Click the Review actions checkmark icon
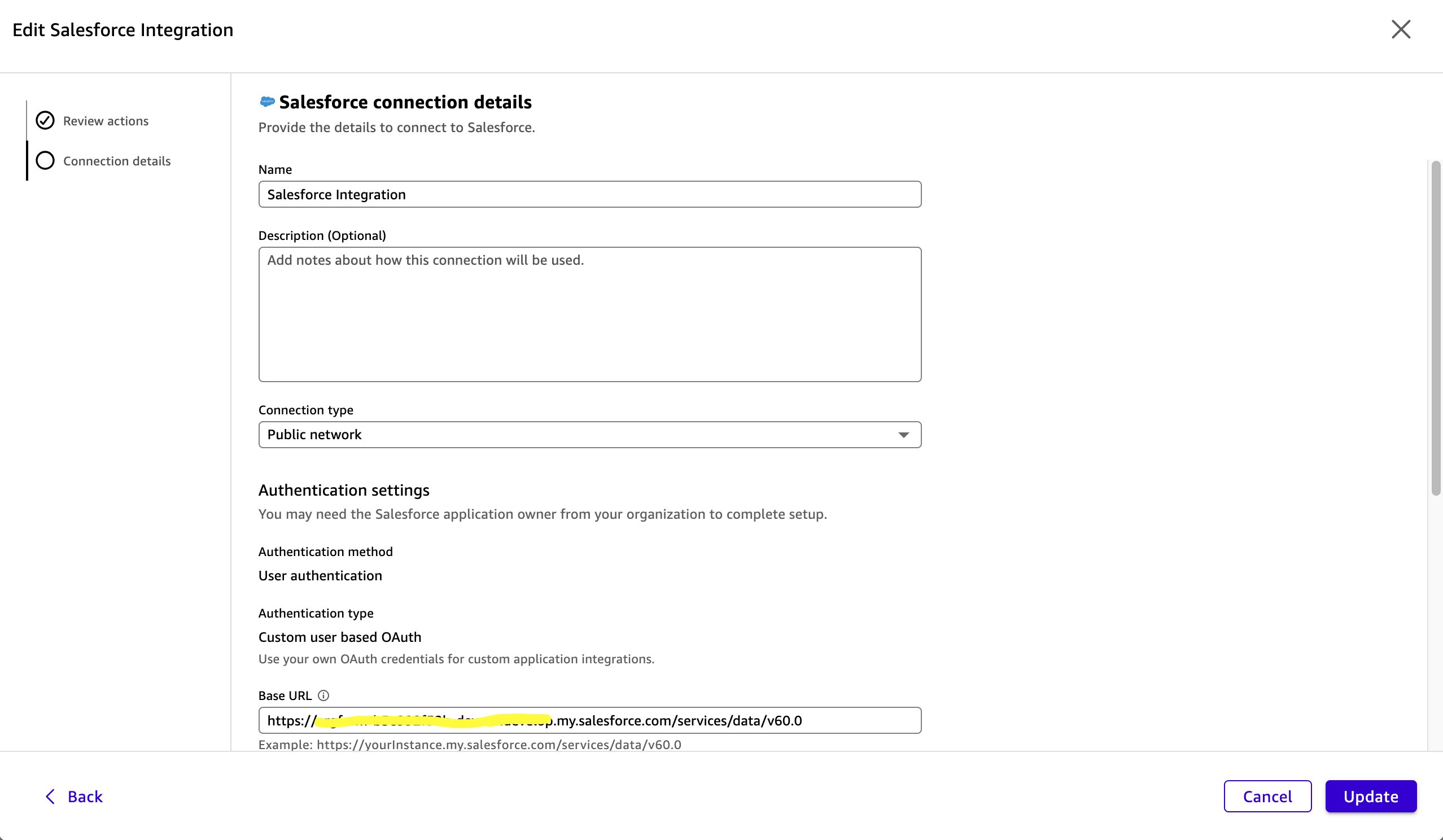The height and width of the screenshot is (840, 1443). coord(45,121)
